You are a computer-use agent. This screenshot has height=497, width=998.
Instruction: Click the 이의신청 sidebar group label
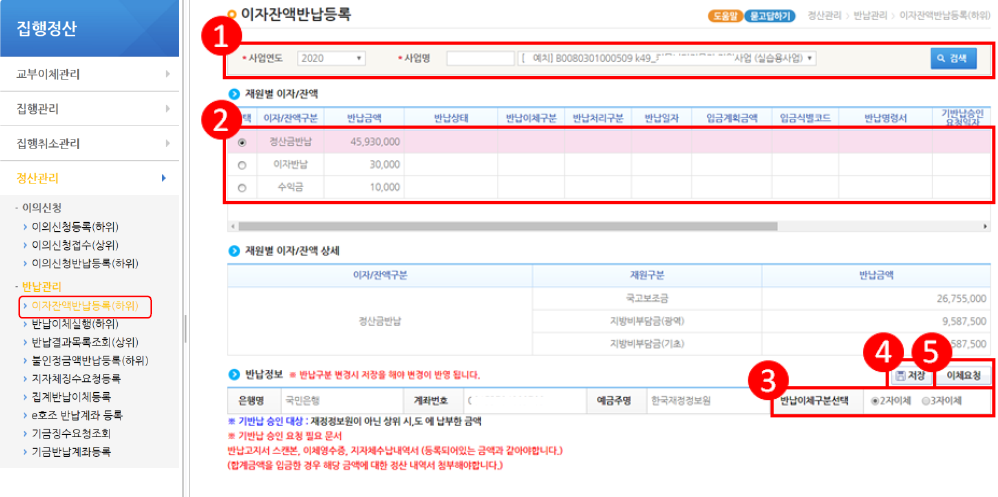tap(42, 208)
